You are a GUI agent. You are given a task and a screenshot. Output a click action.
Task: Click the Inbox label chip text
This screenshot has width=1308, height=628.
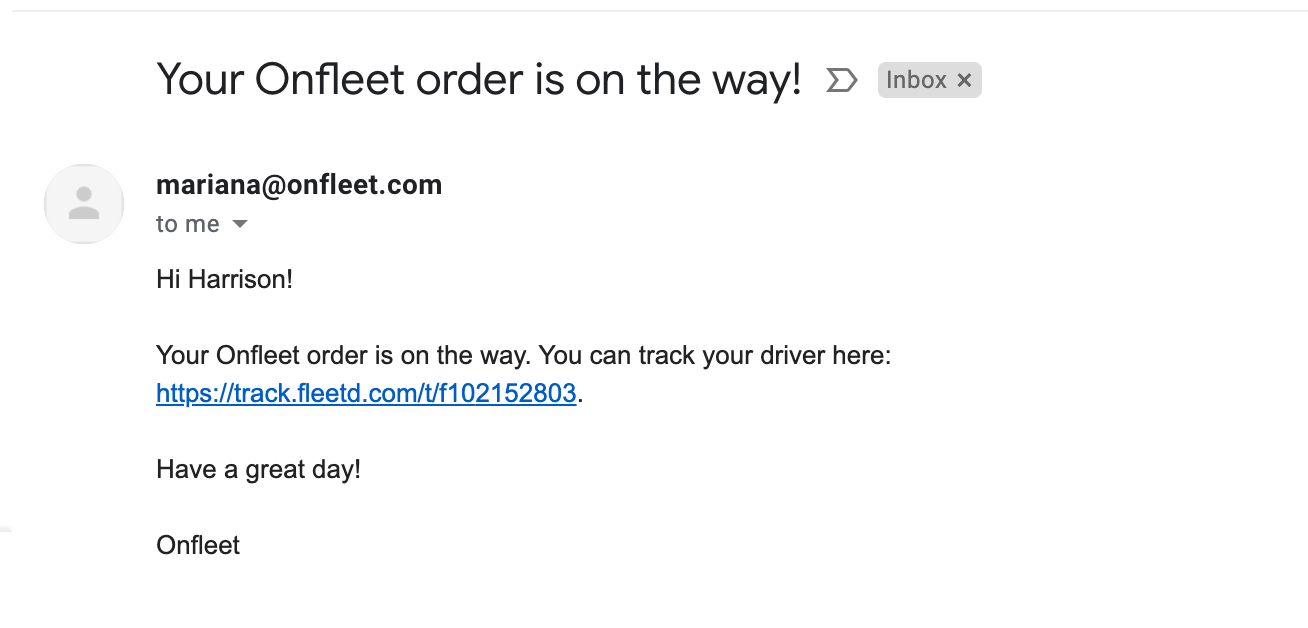[x=916, y=80]
